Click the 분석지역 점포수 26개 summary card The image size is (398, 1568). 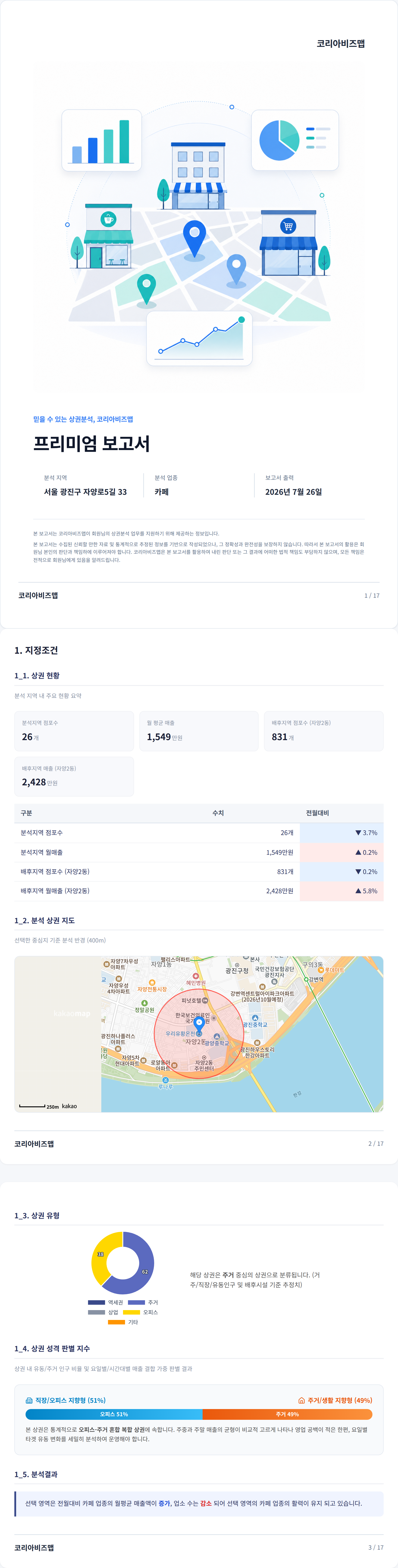point(74,730)
